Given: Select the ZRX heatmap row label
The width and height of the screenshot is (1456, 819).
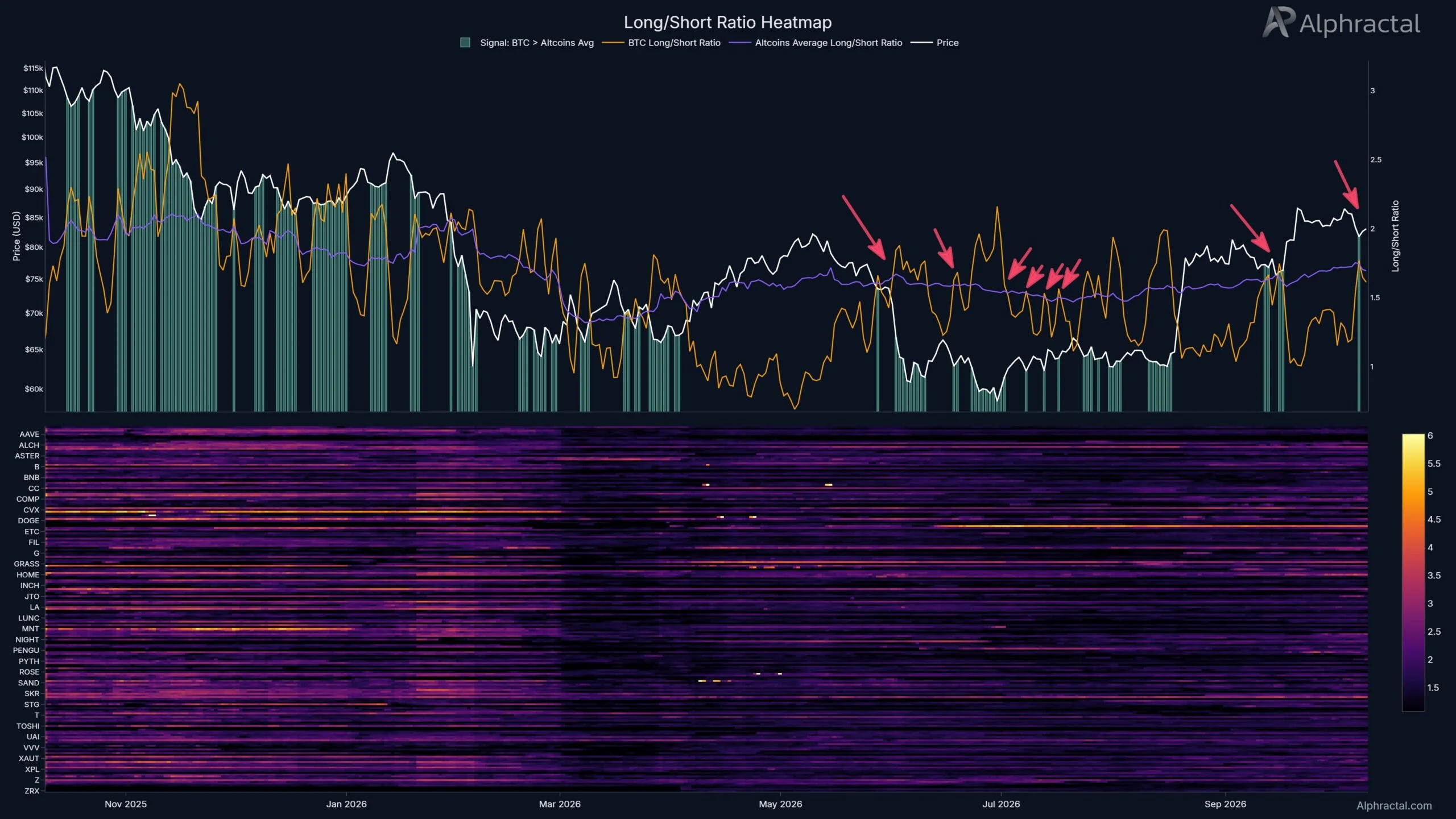Looking at the screenshot, I should tap(32, 791).
